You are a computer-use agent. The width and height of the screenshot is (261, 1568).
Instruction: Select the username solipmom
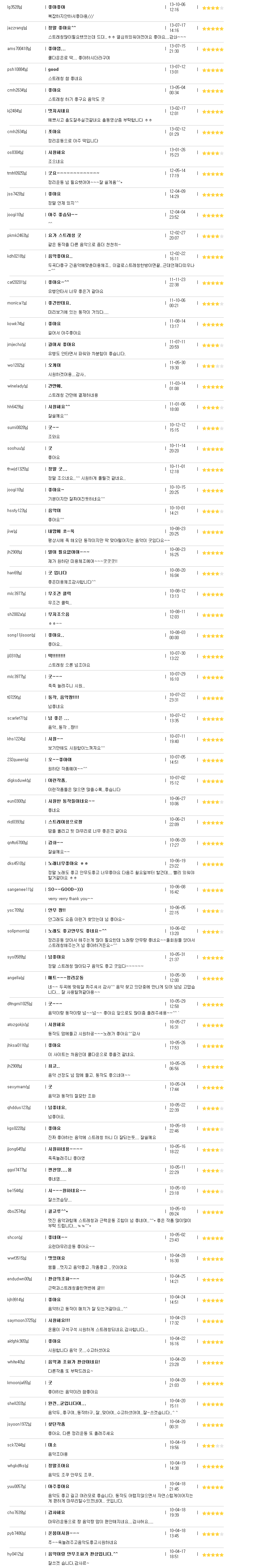[x=18, y=932]
